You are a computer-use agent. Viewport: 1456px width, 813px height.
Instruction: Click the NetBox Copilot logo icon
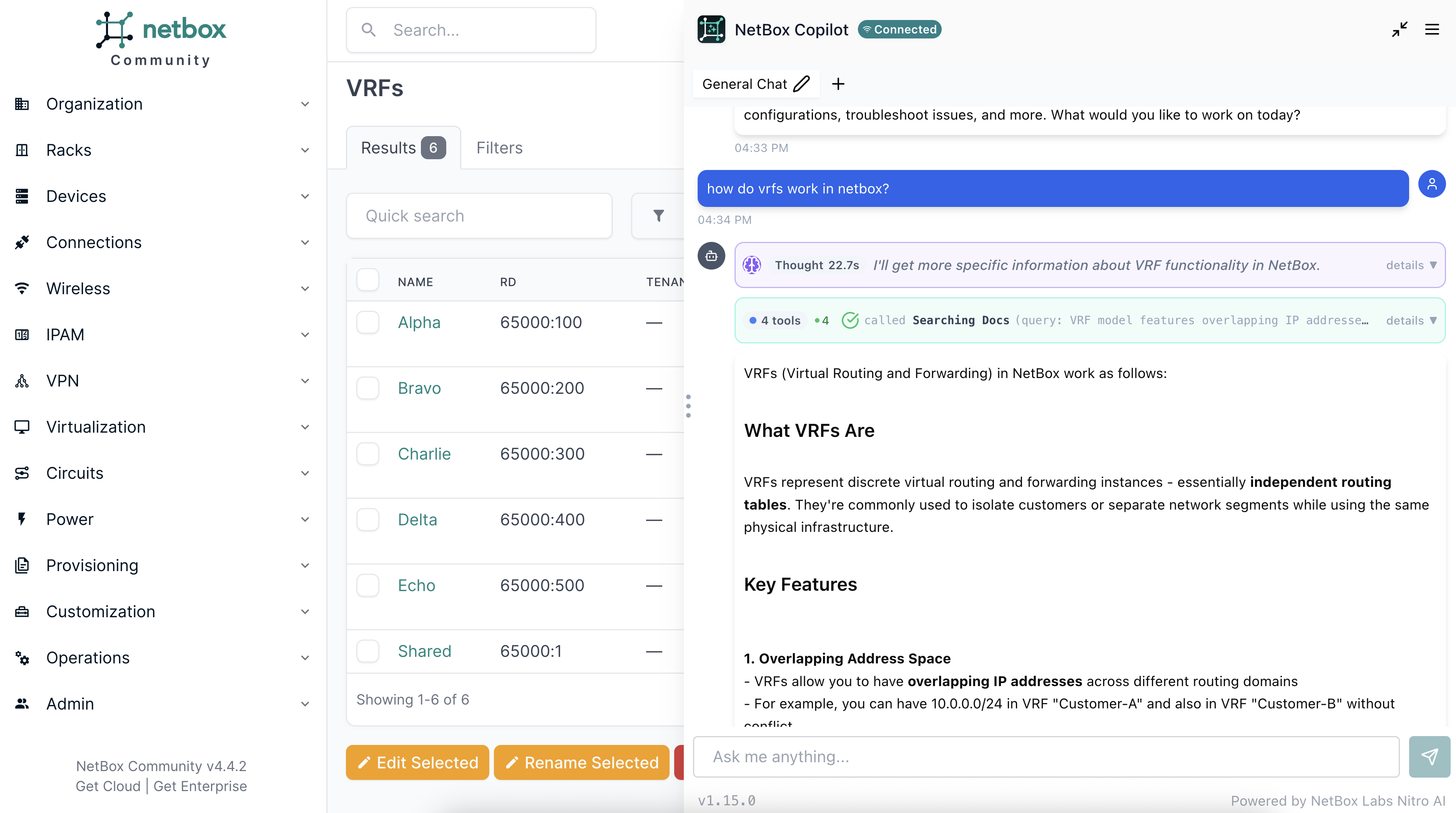(711, 29)
